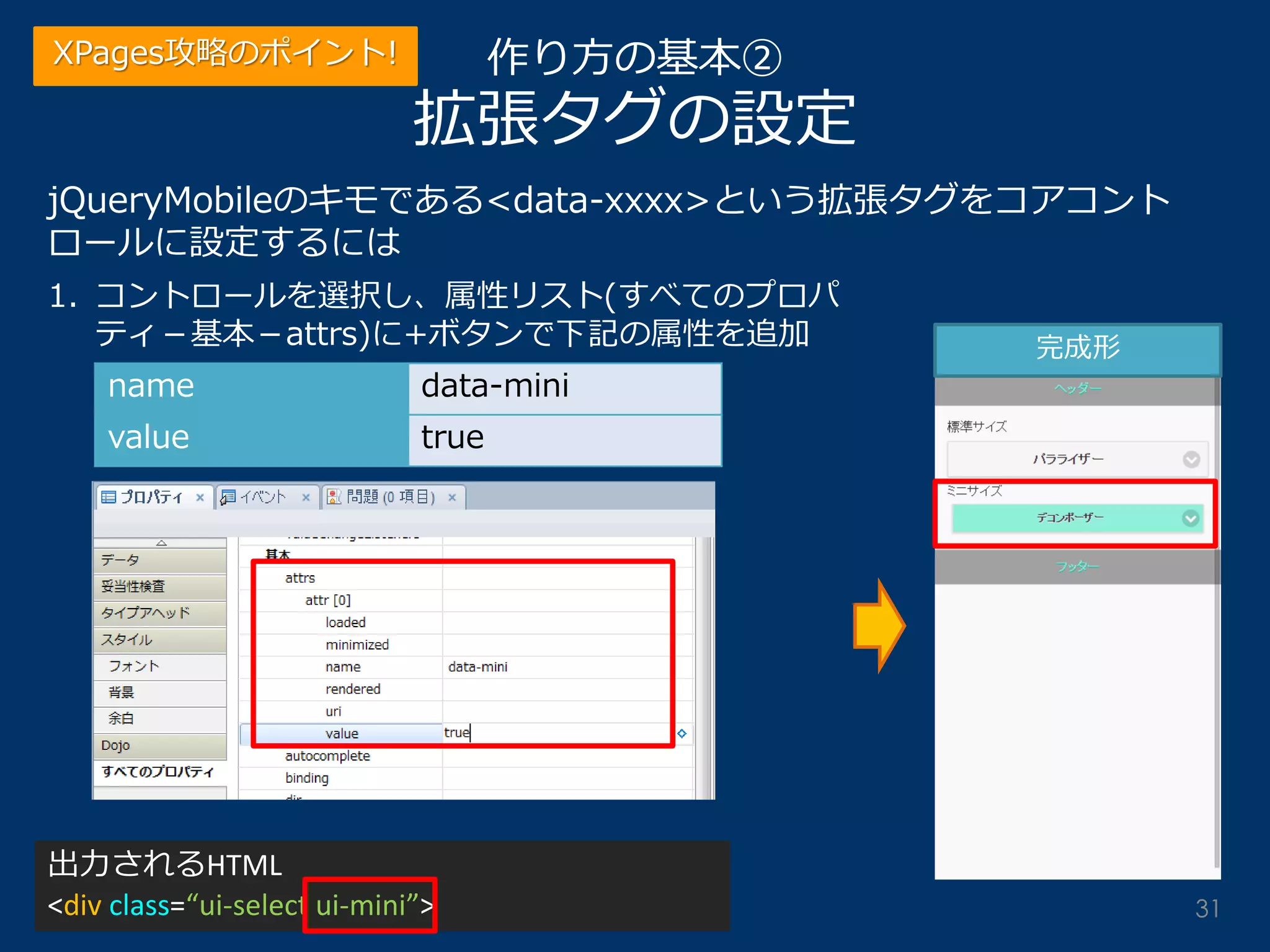
Task: Select the name property row
Action: (x=466, y=668)
